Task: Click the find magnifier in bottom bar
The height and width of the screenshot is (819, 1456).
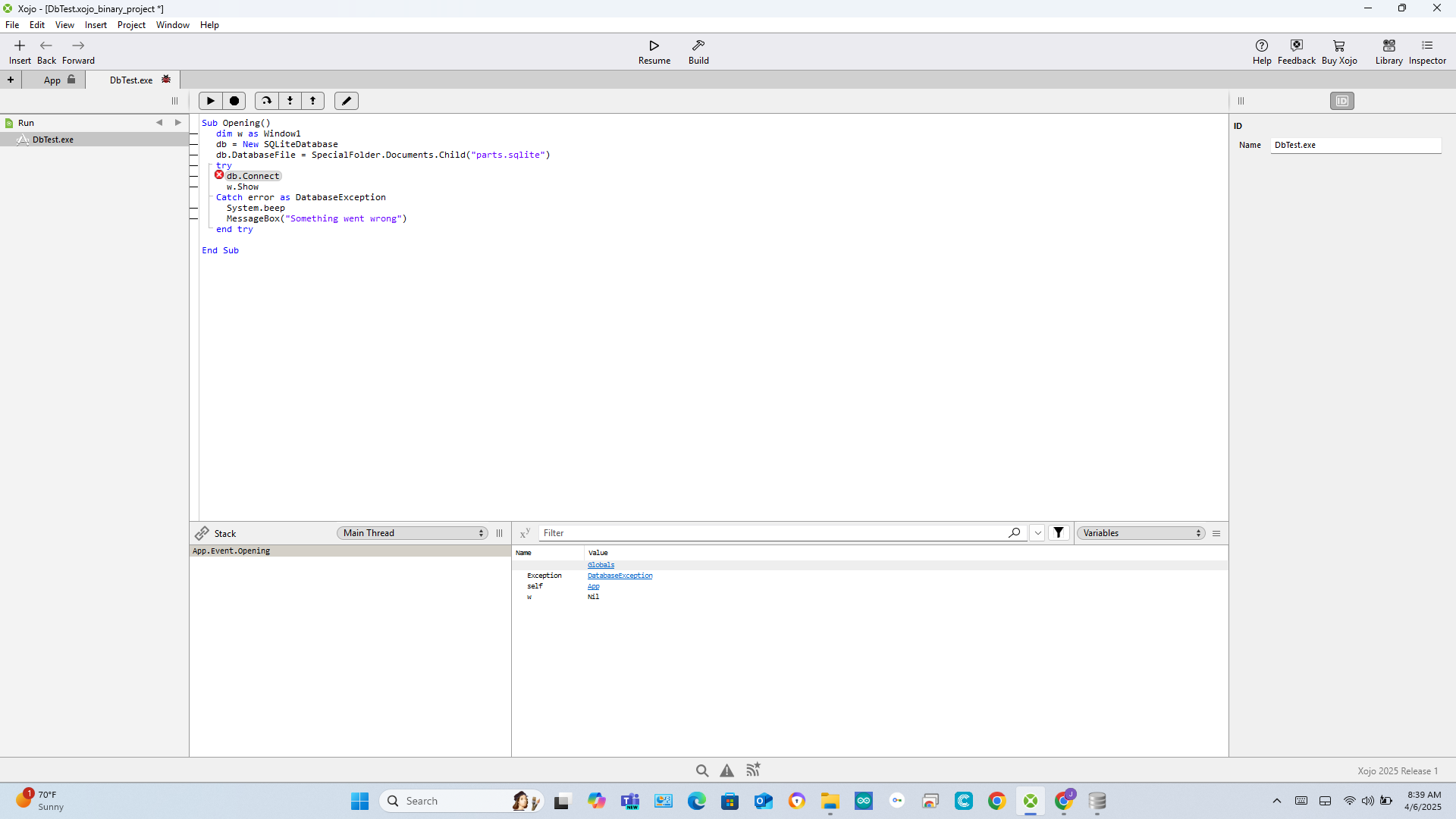Action: 702,770
